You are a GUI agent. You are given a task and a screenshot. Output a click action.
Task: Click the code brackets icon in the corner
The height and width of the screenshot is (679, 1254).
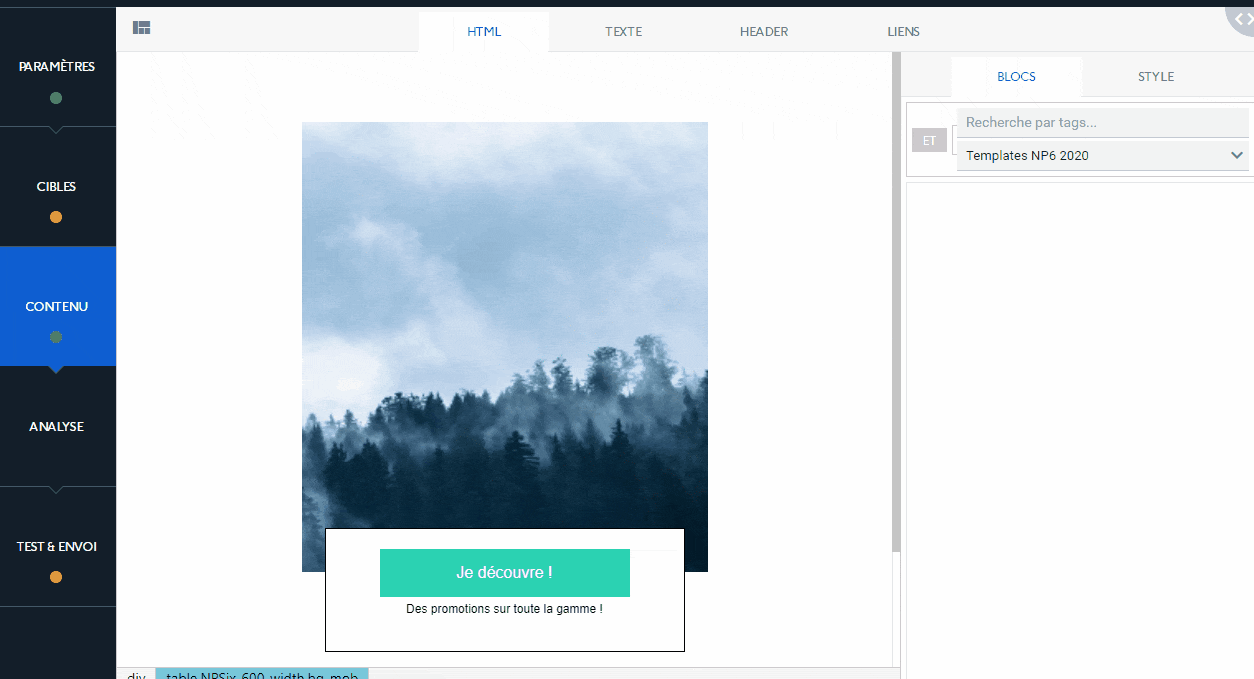pos(1243,18)
